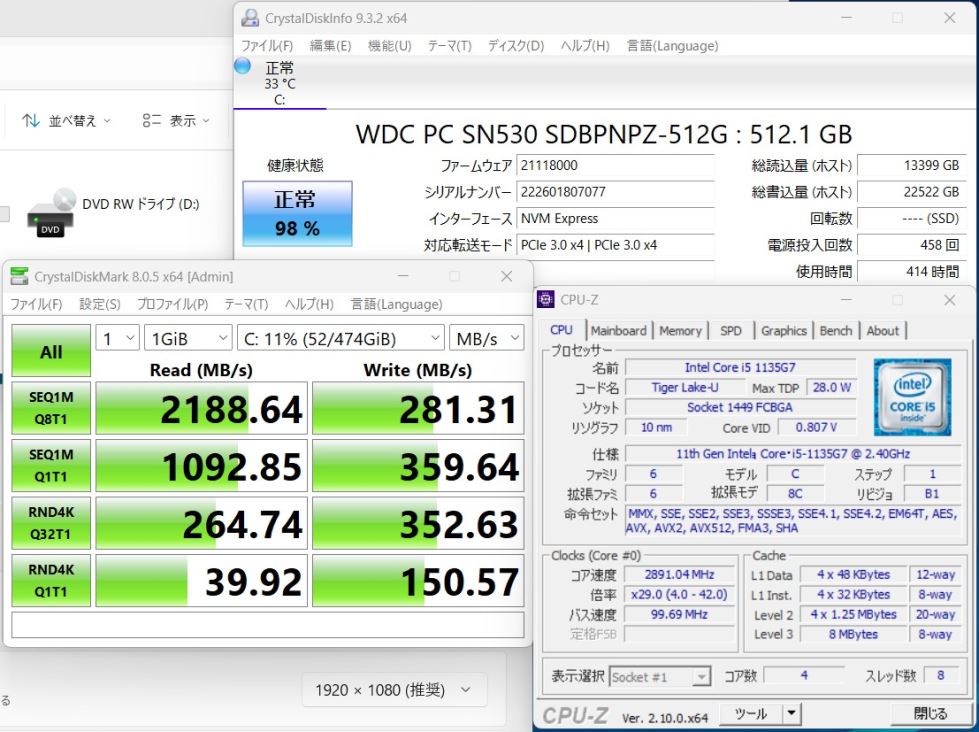Open CrystalDiskInfo 編集(E) menu
979x732 pixels.
(330, 46)
